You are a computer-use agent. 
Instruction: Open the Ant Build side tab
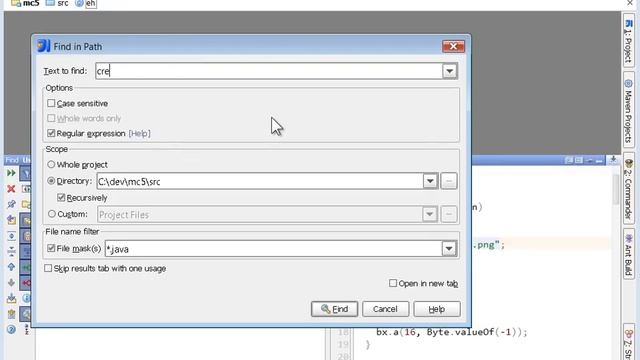(629, 255)
